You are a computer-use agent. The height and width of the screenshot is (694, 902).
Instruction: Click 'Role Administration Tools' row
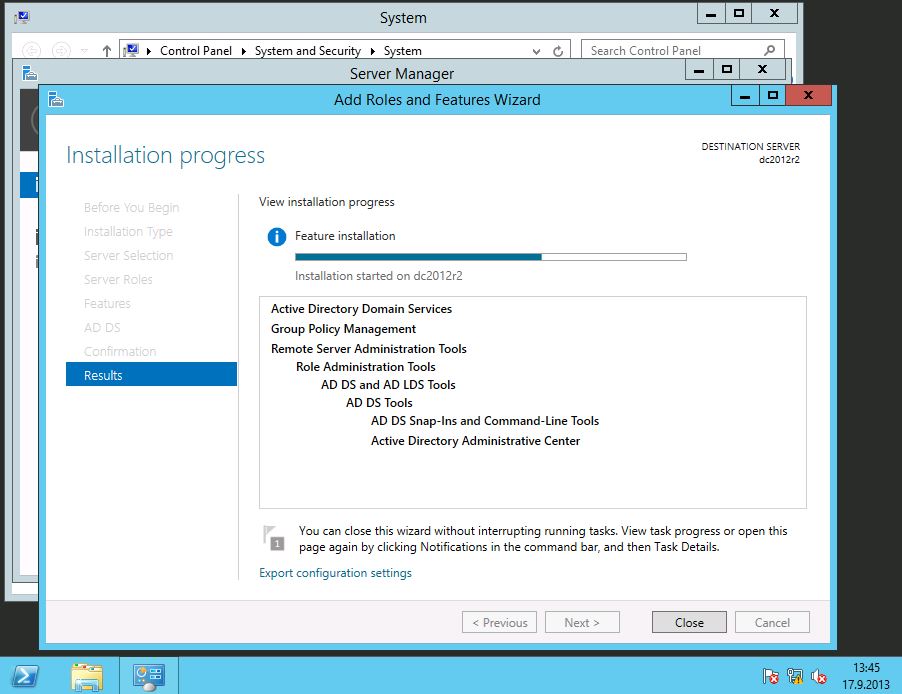tap(366, 367)
